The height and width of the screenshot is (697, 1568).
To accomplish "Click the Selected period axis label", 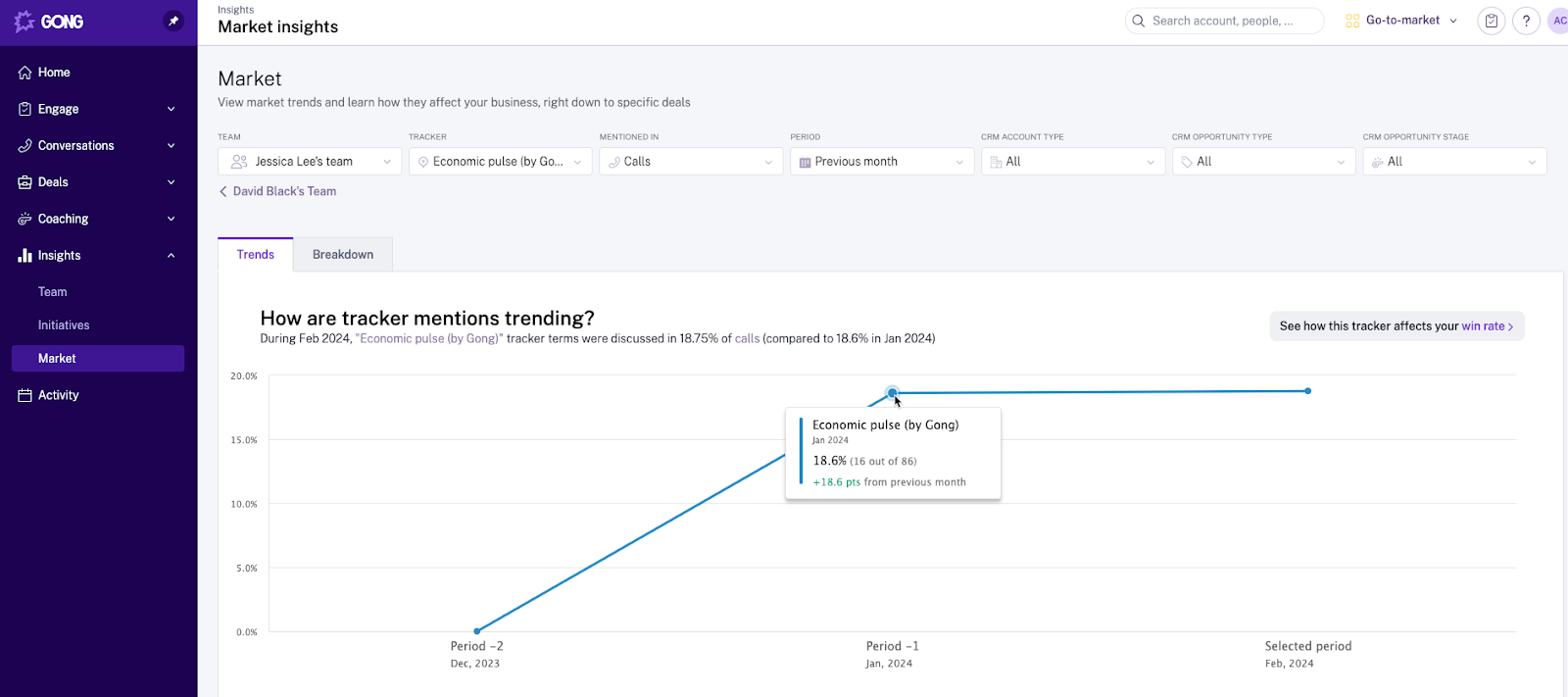I will tap(1308, 647).
